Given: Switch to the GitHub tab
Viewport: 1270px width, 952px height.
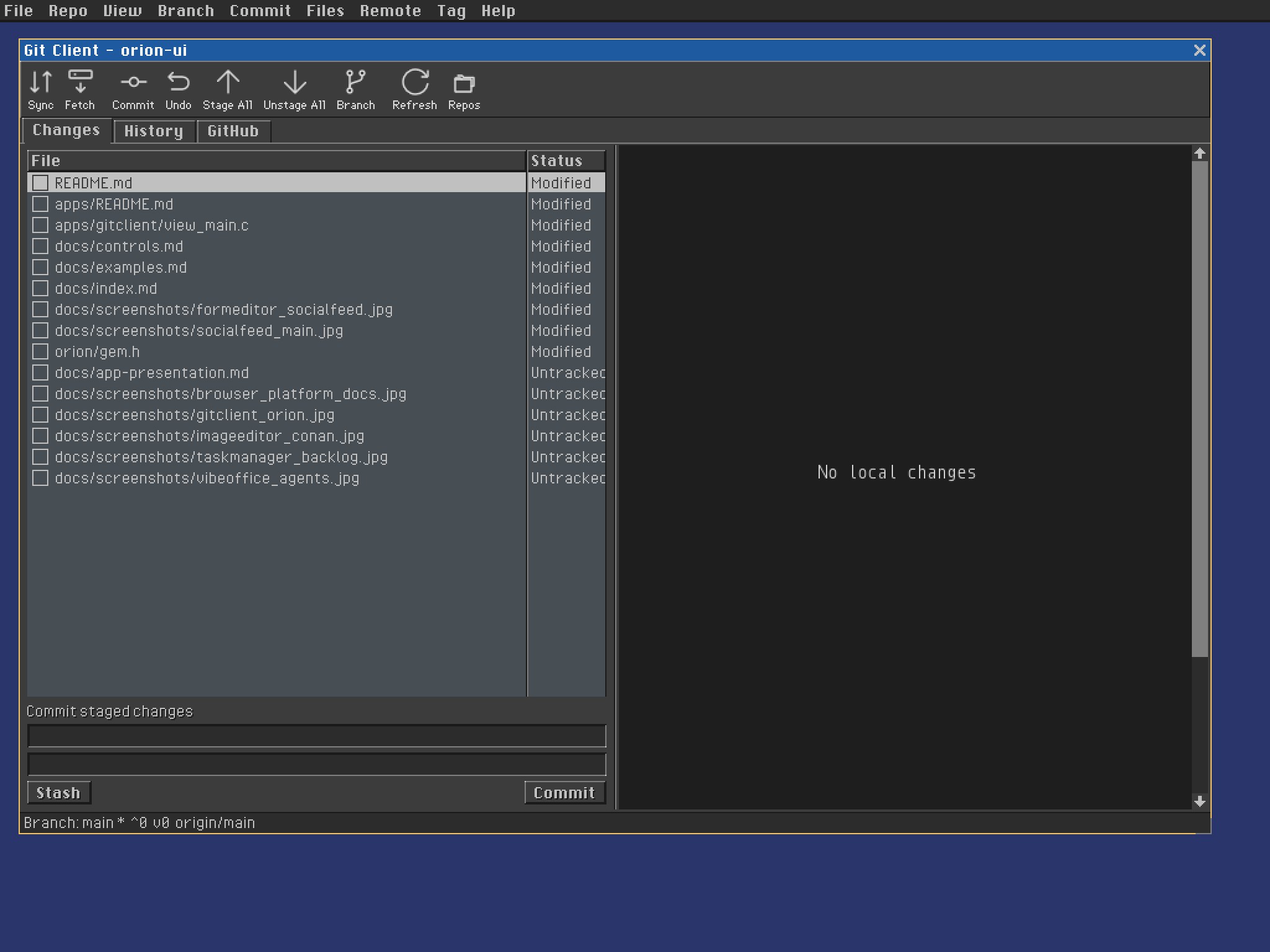Looking at the screenshot, I should pyautogui.click(x=233, y=131).
